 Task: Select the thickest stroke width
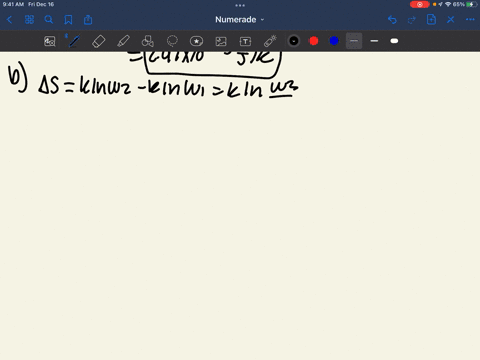pos(394,41)
